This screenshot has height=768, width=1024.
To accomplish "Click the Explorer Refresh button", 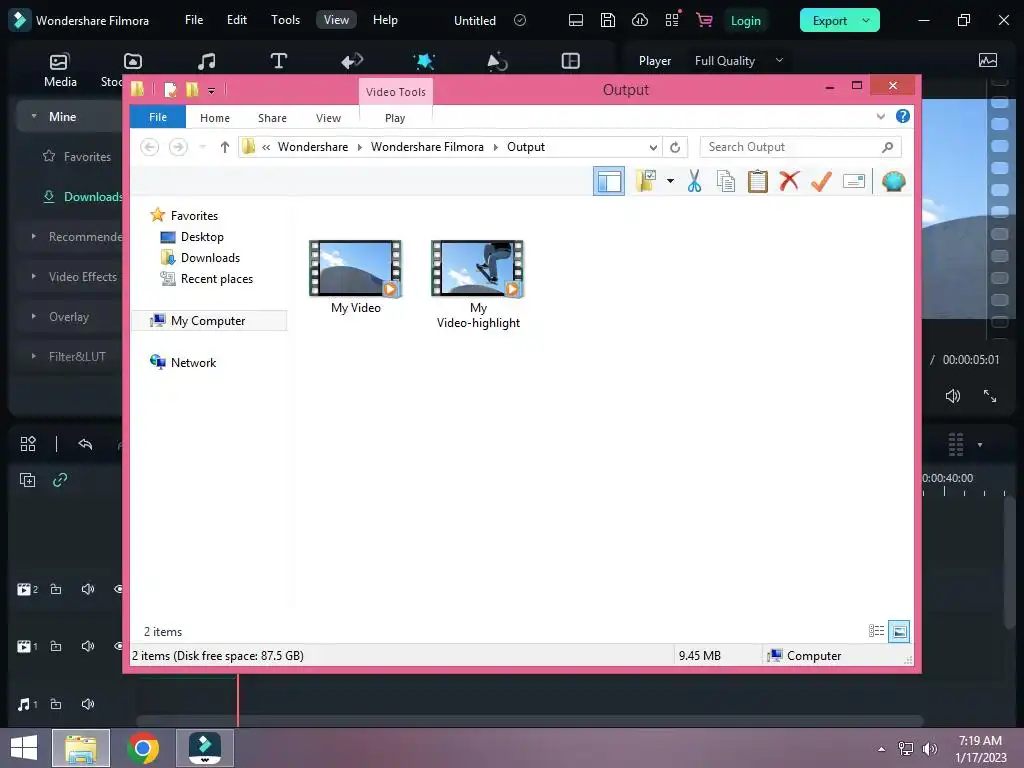I will [675, 148].
